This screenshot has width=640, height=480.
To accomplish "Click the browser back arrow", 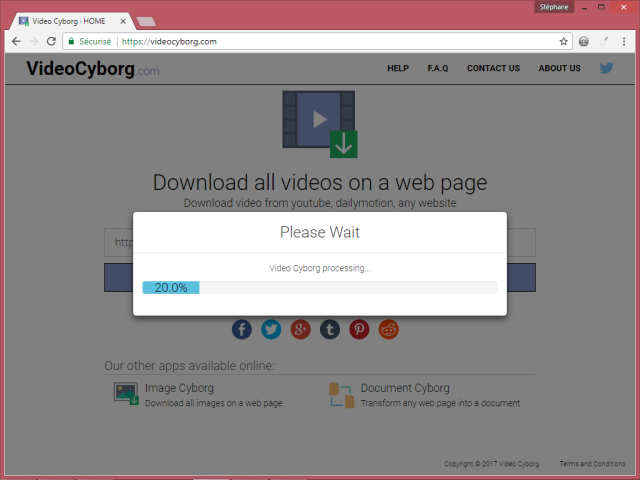I will tap(16, 41).
